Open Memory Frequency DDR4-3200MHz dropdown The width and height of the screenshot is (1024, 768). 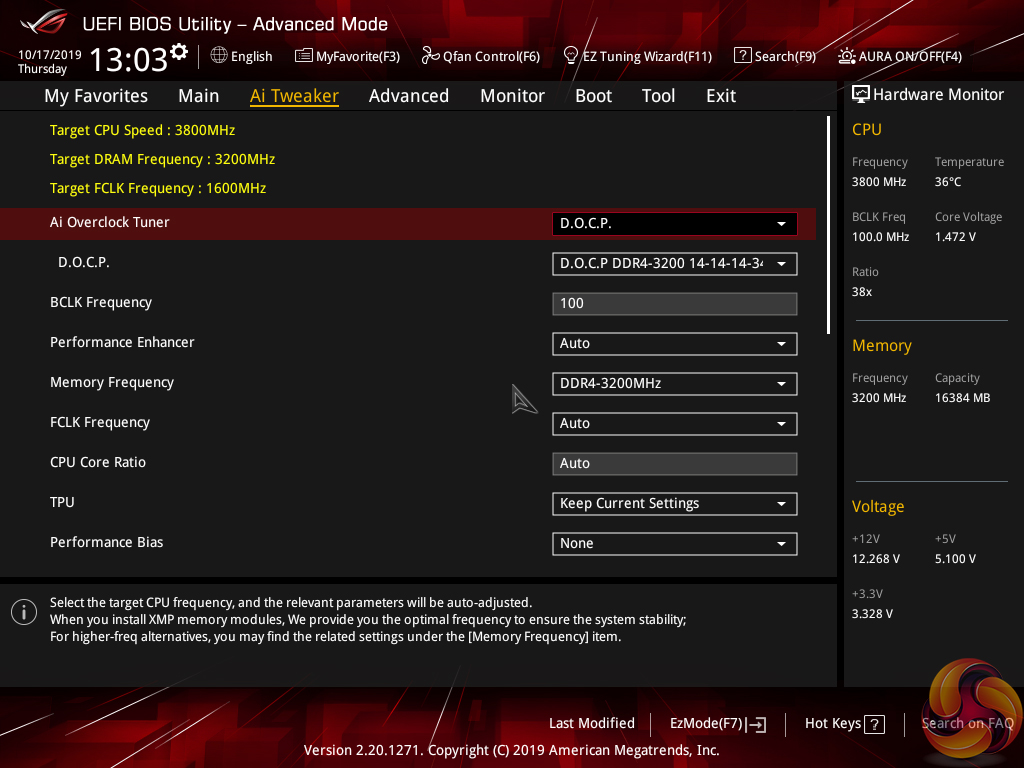coord(675,383)
